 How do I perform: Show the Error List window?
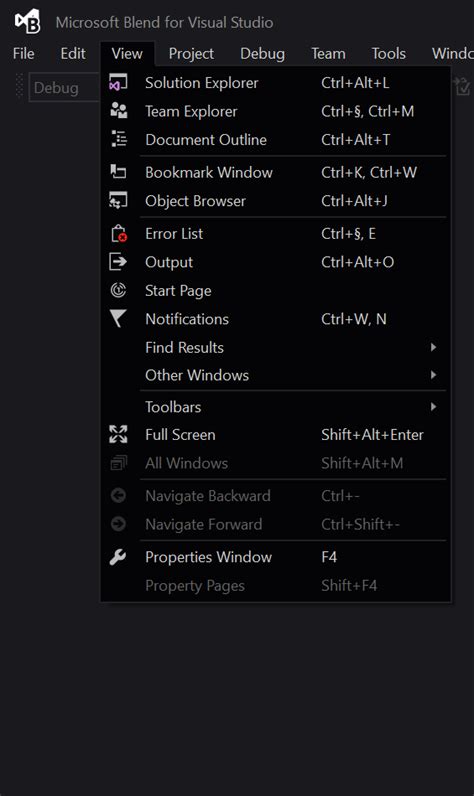coord(276,234)
